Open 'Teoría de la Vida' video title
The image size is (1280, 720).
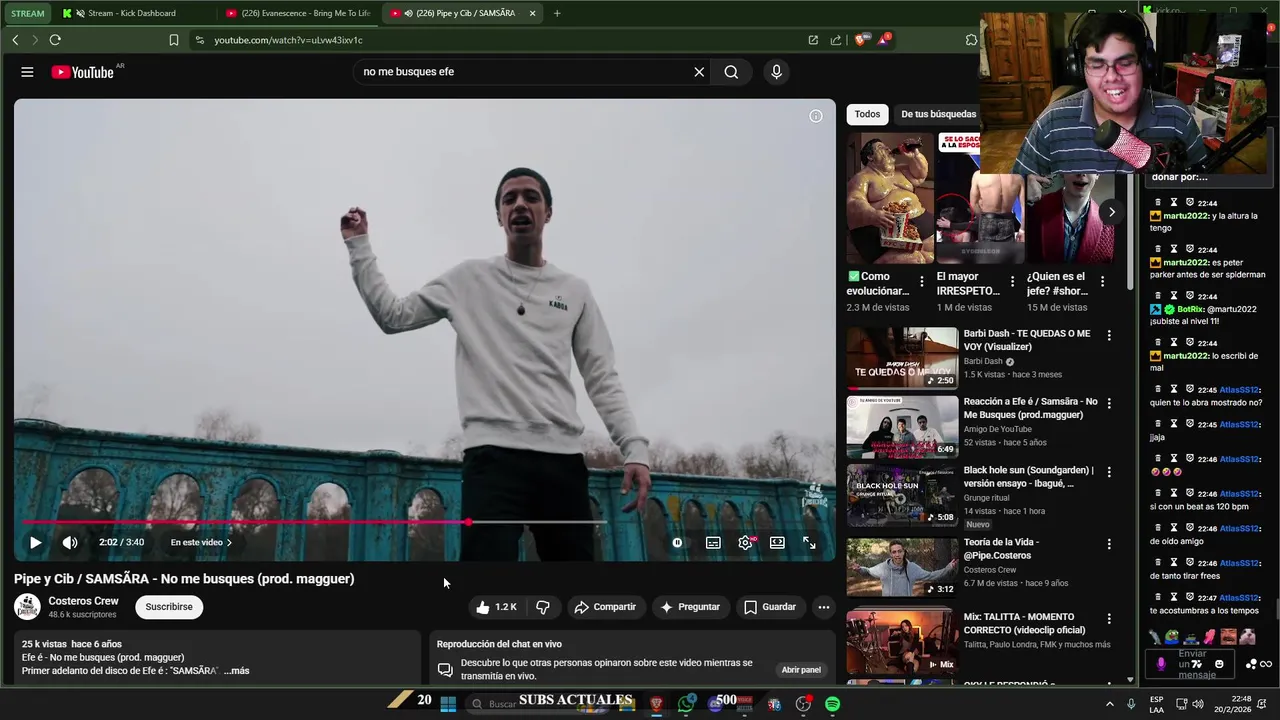coord(1001,549)
